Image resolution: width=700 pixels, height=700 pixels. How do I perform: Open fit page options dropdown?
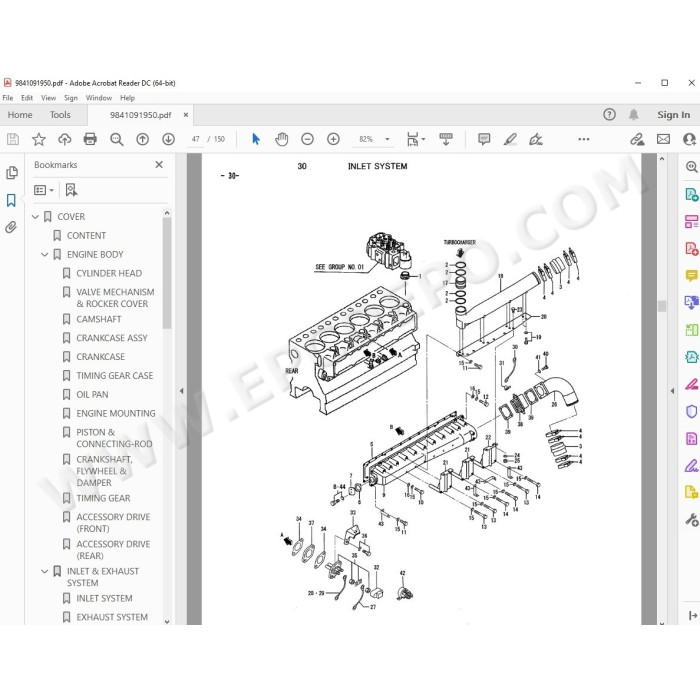416,139
